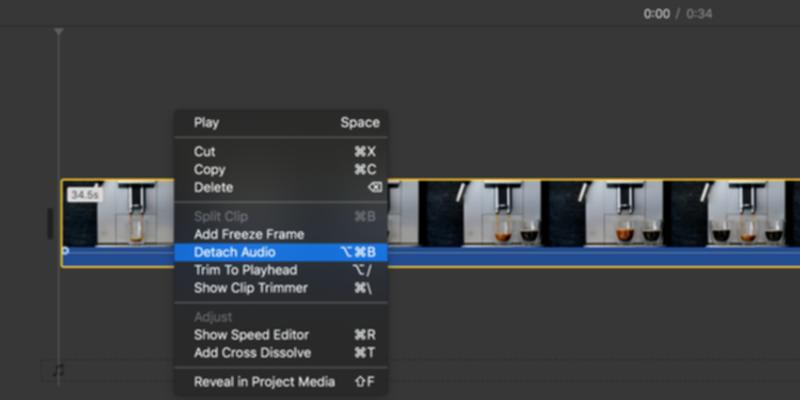Select Copy in the context menu
The height and width of the screenshot is (400, 800).
pyautogui.click(x=281, y=169)
